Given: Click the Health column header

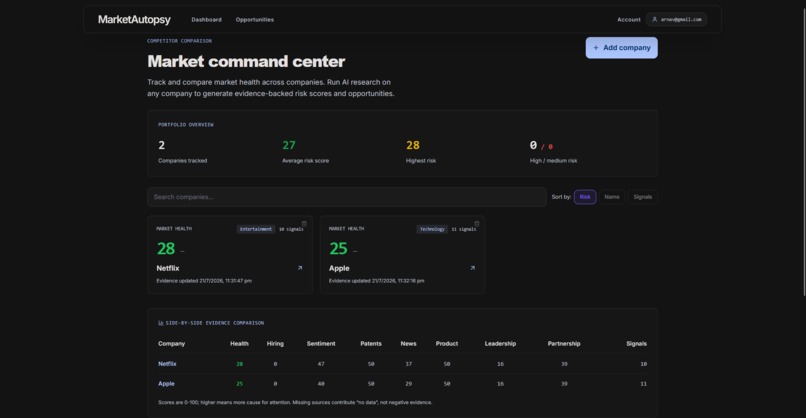Looking at the screenshot, I should click(239, 343).
